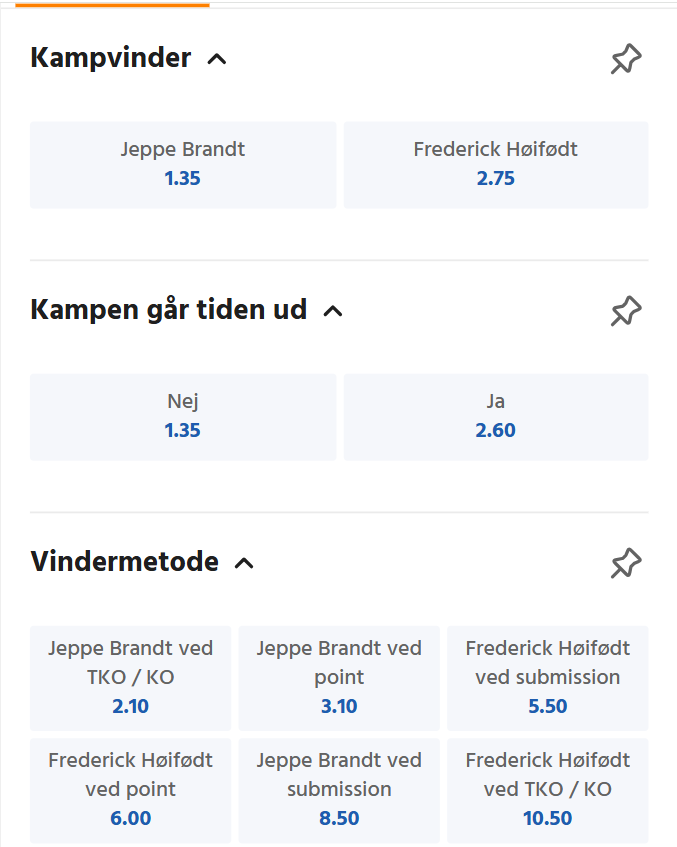
Task: Select Ja at odds 2.60
Action: (495, 416)
